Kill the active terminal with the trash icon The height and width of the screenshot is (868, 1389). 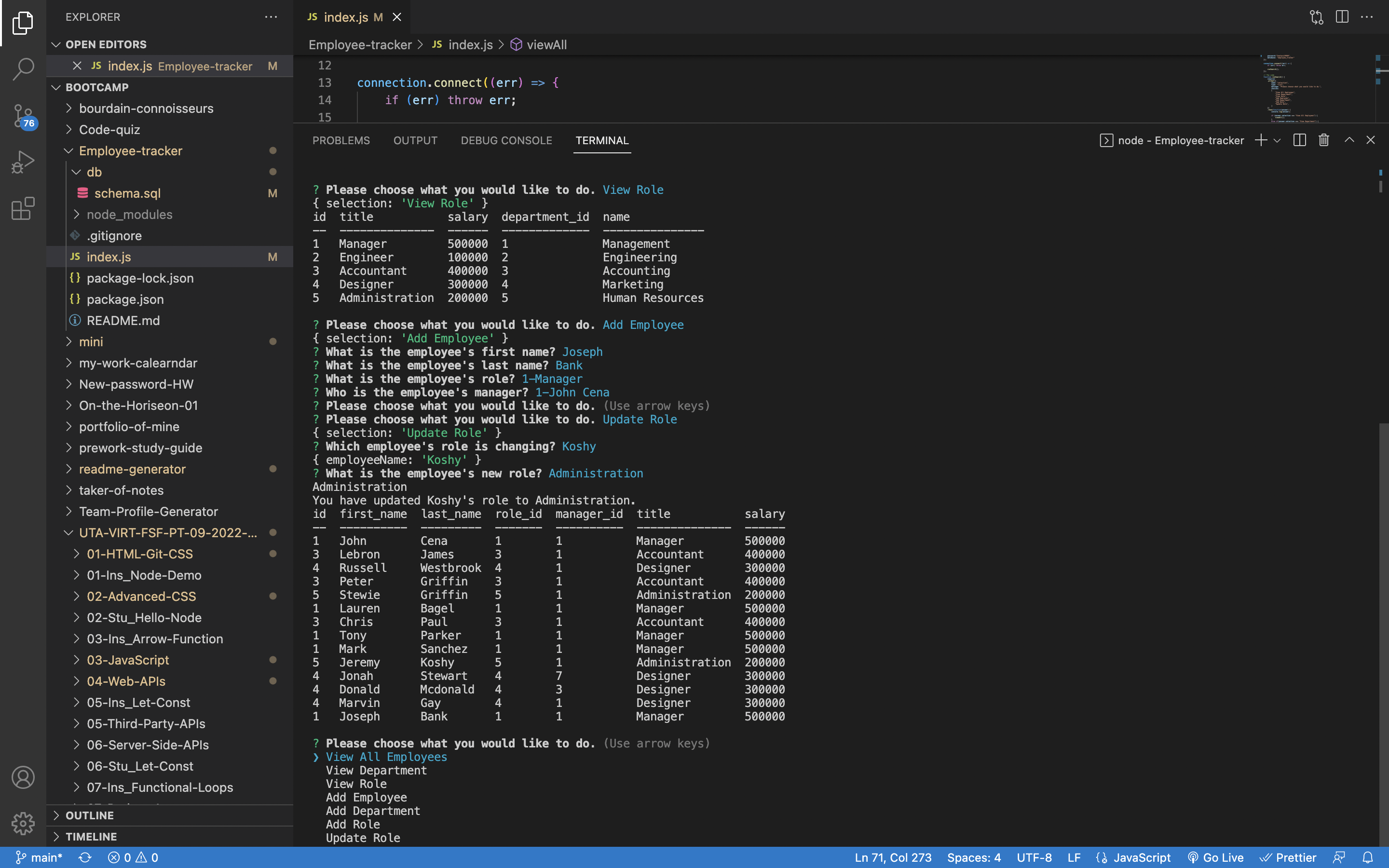(x=1323, y=139)
